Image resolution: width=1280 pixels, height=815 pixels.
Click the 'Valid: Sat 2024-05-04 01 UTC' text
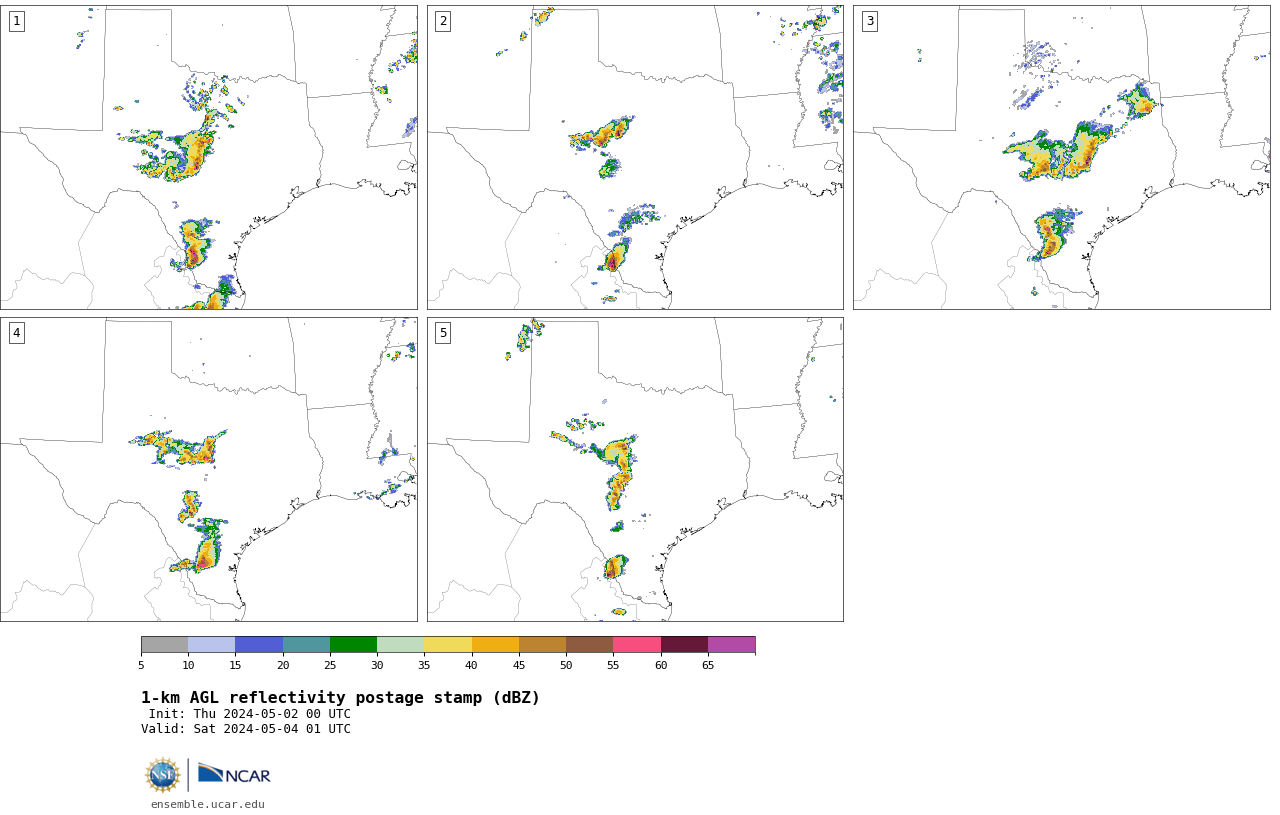point(246,729)
